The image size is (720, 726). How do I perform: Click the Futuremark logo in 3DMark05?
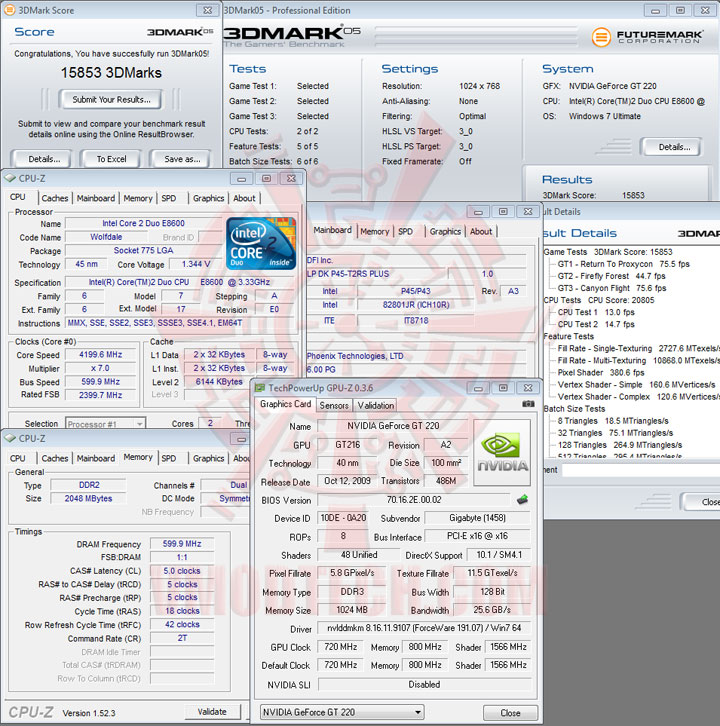[x=646, y=37]
